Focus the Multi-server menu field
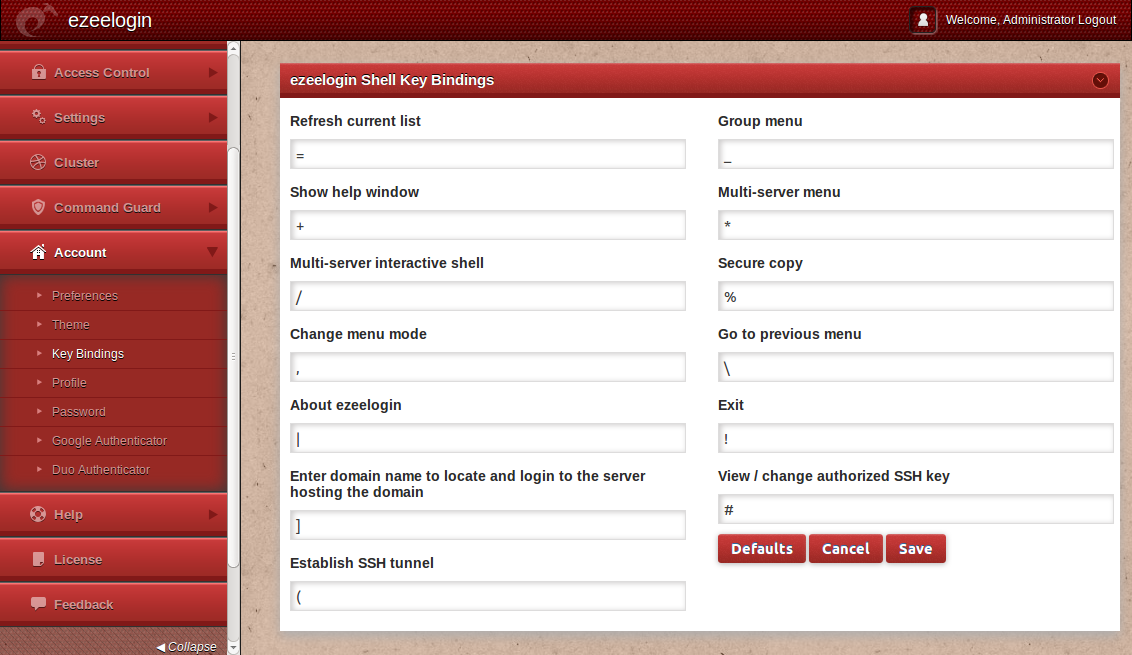The width and height of the screenshot is (1132, 655). coord(915,225)
